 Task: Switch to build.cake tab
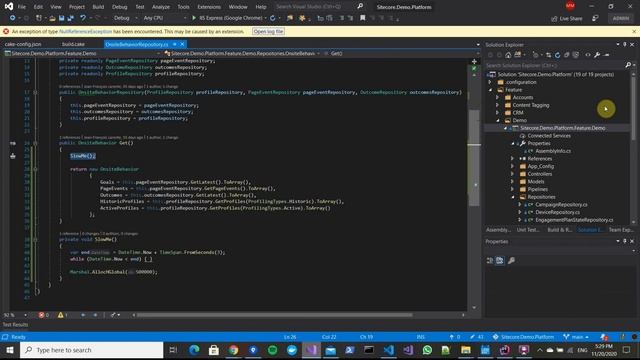[x=73, y=44]
